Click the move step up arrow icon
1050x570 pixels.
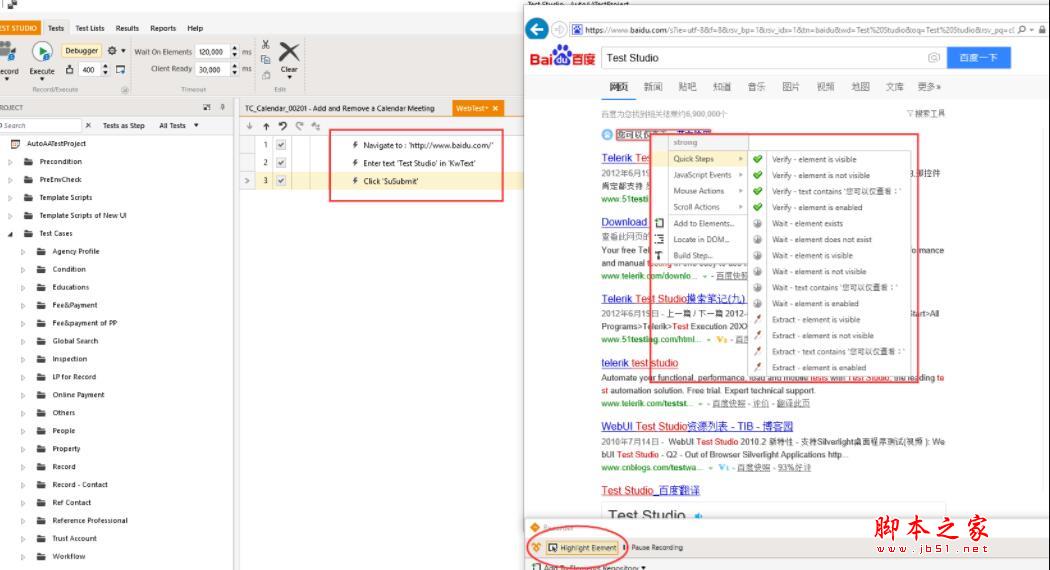(266, 126)
